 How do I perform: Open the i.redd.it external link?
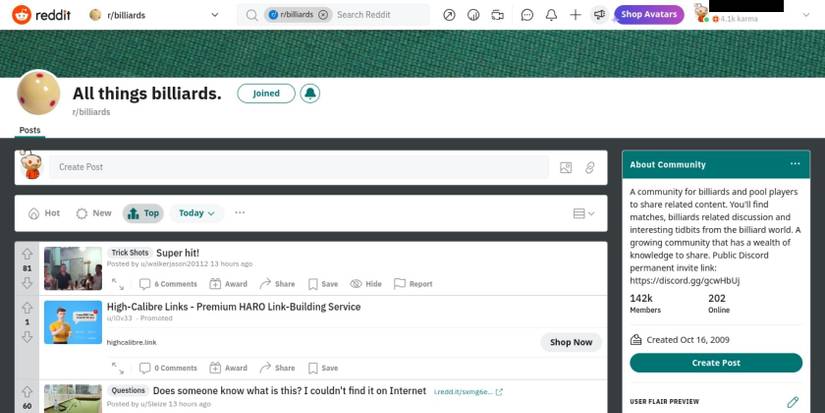[468, 392]
